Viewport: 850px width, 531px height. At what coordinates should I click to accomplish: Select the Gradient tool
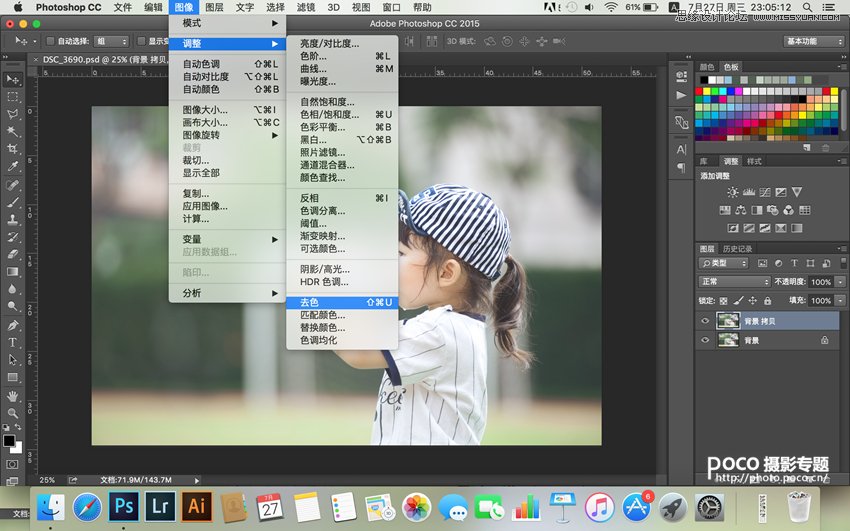12,271
